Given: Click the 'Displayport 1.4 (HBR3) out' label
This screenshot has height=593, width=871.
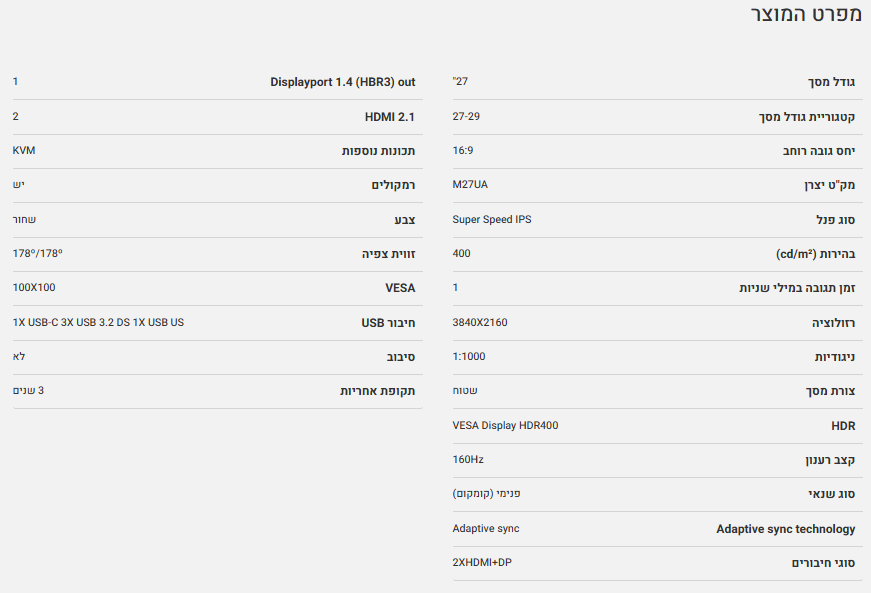Looking at the screenshot, I should pyautogui.click(x=342, y=82).
